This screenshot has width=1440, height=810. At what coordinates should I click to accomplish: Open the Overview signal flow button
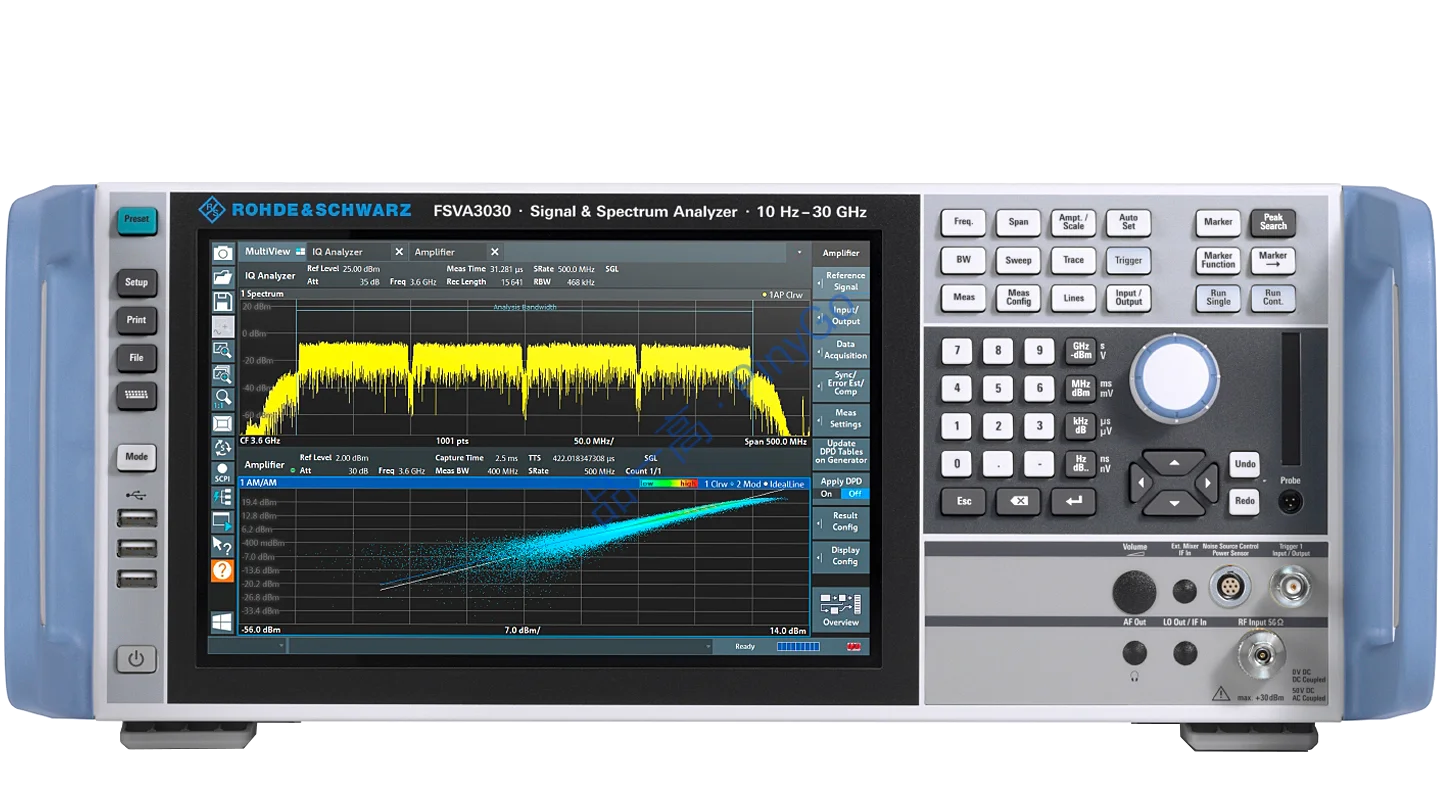tap(840, 610)
